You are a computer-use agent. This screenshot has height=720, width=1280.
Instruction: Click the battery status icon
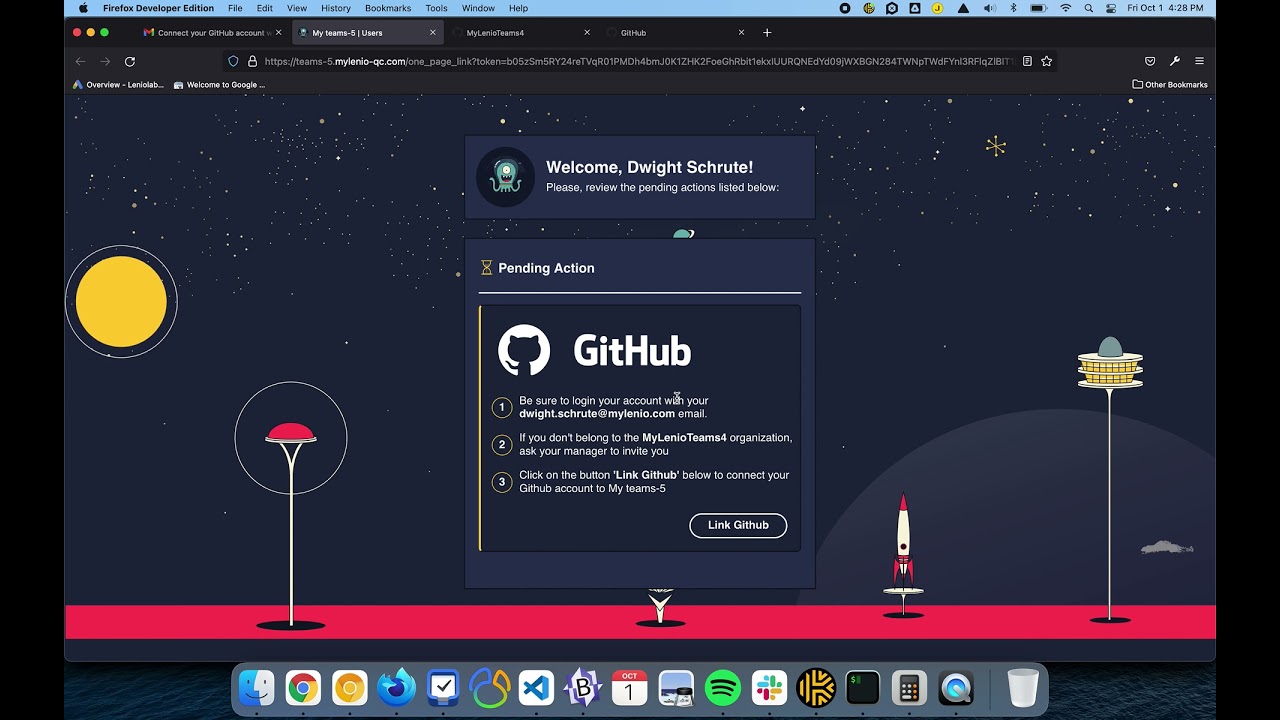click(x=1039, y=8)
